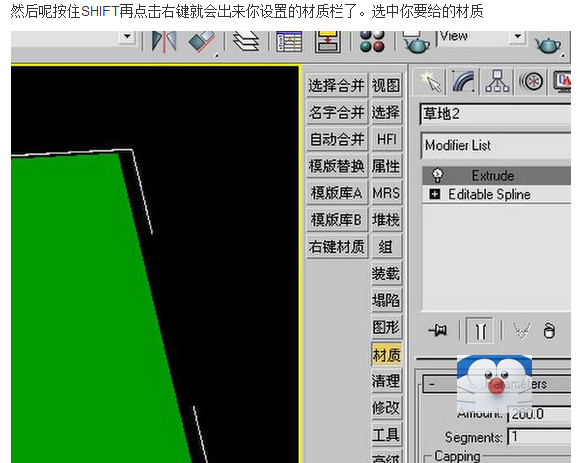
Task: Open the 工具 category
Action: (x=386, y=434)
